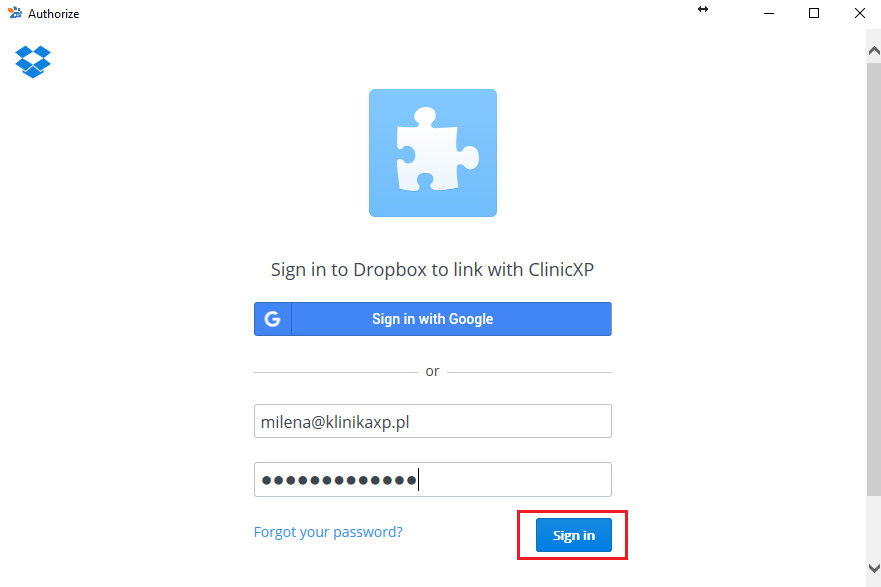881x587 pixels.
Task: Focus the email field with milena@klinikaxp.pl
Action: (433, 421)
